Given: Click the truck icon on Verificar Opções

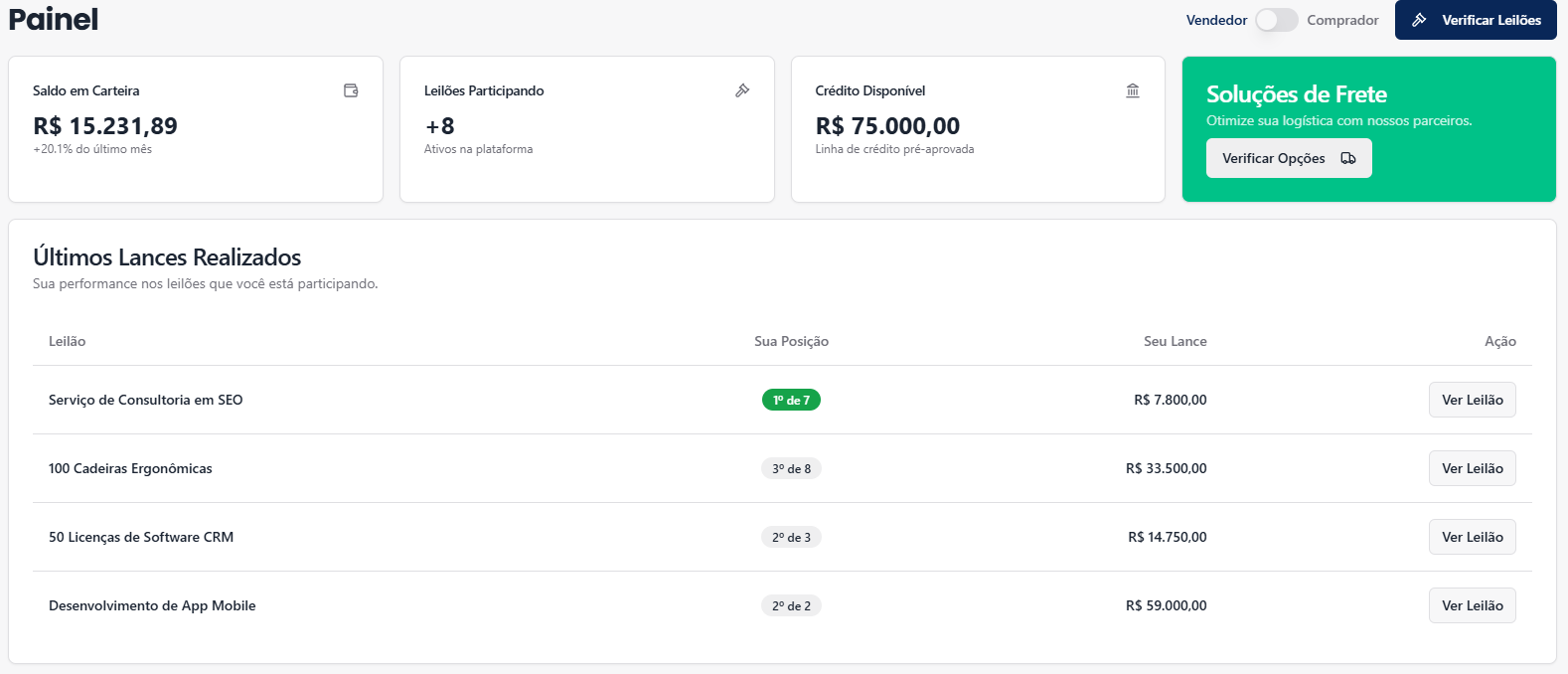Looking at the screenshot, I should click(1348, 158).
